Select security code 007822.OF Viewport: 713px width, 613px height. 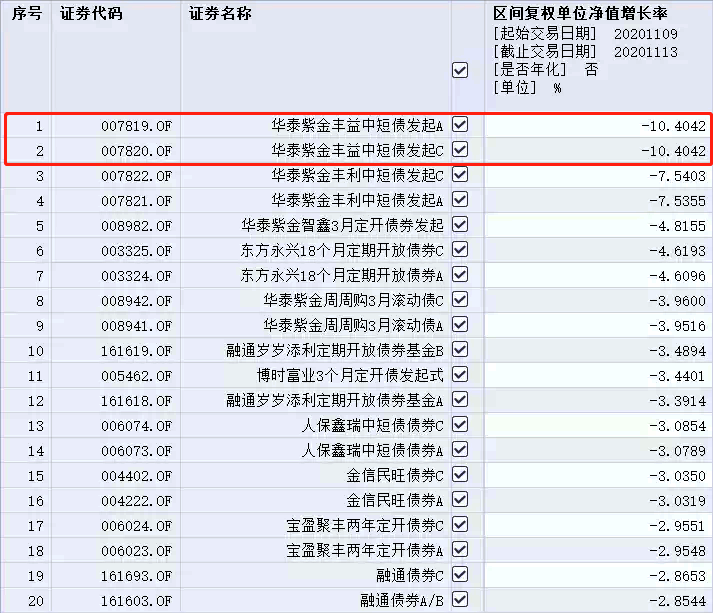click(136, 176)
